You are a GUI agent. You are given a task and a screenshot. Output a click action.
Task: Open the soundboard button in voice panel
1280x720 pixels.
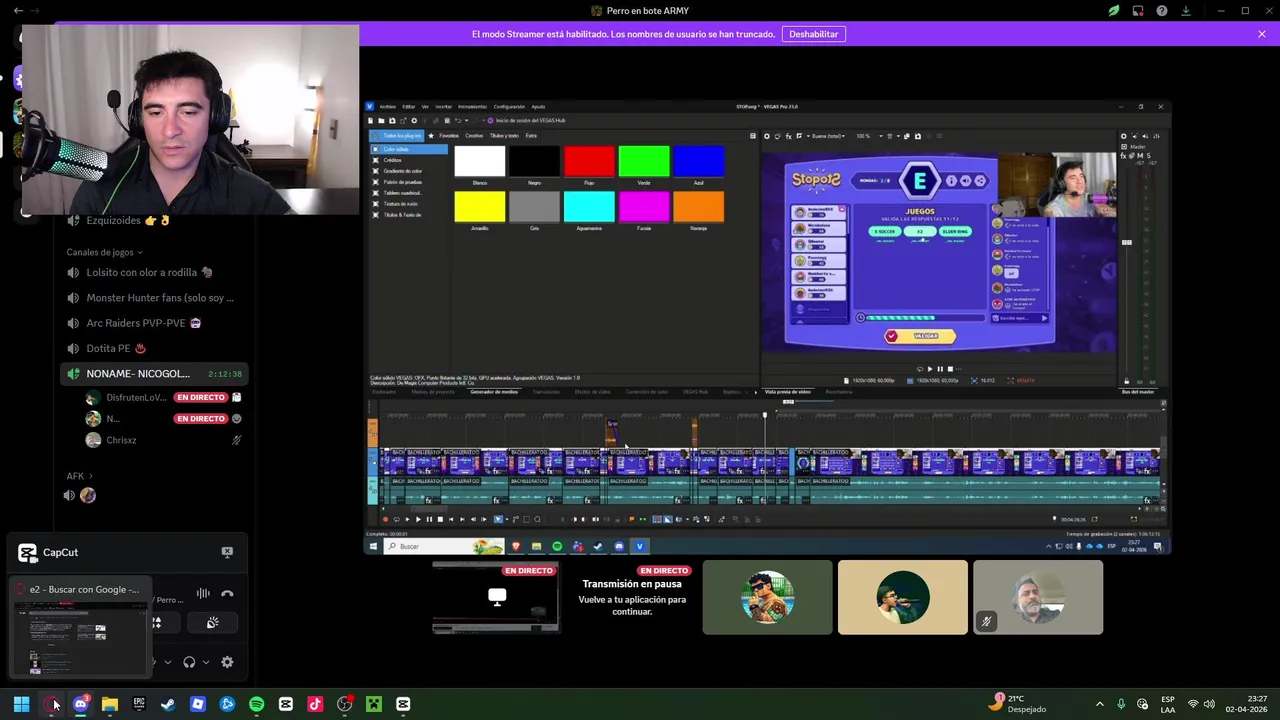(212, 623)
